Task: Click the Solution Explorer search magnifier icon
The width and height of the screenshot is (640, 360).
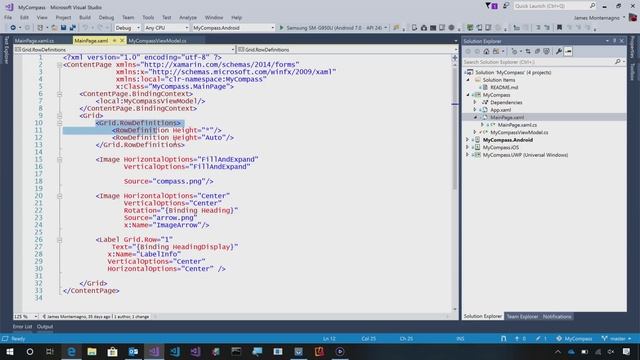Action: pyautogui.click(x=618, y=62)
